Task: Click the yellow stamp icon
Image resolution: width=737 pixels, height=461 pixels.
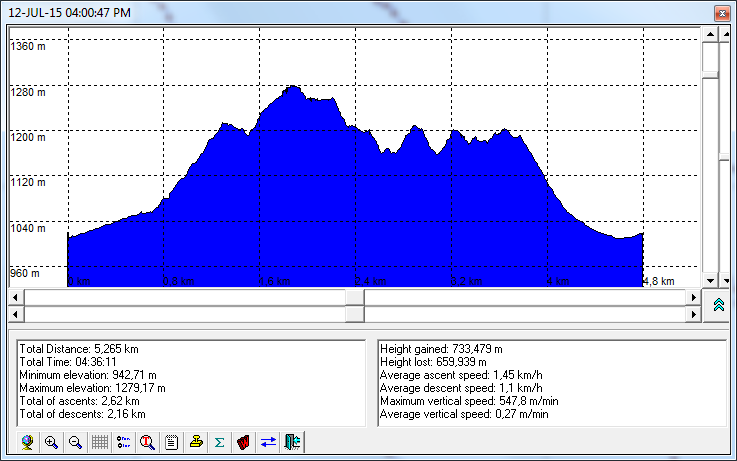Action: pyautogui.click(x=196, y=442)
